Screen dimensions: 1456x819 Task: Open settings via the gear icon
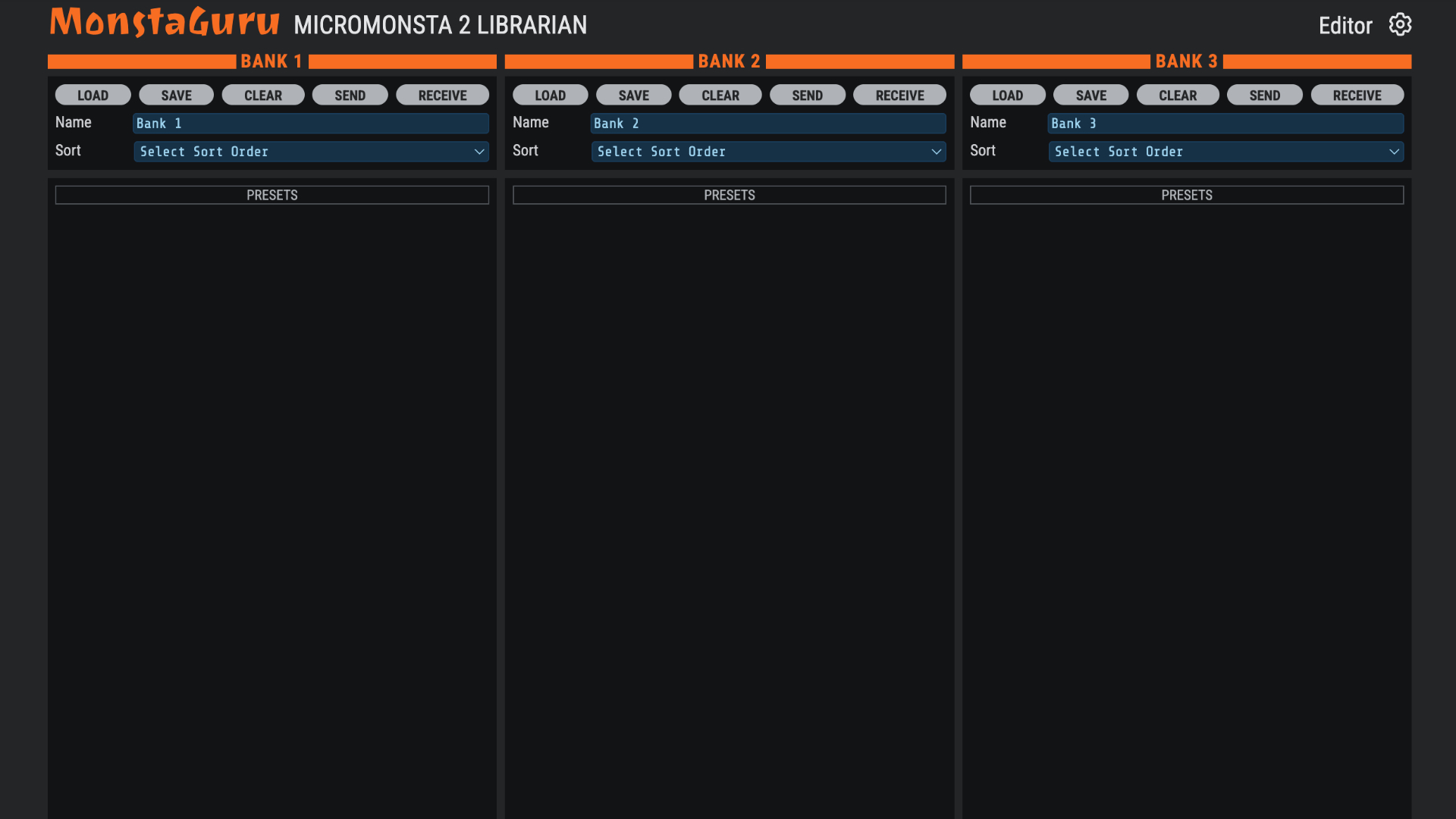[x=1400, y=25]
